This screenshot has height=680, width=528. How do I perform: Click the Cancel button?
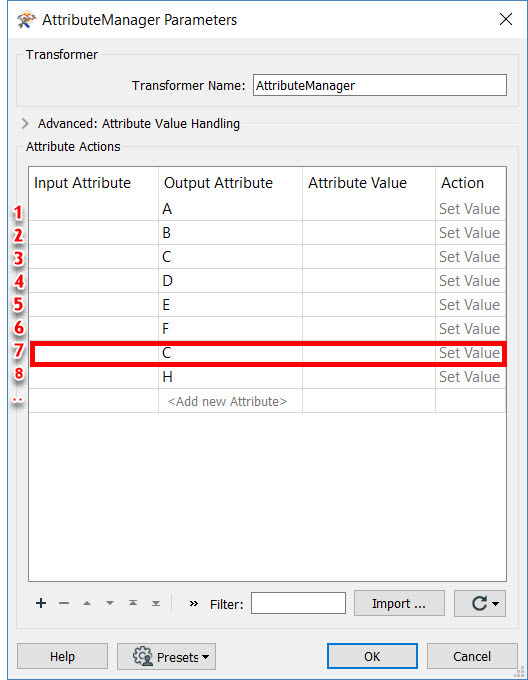coord(472,656)
